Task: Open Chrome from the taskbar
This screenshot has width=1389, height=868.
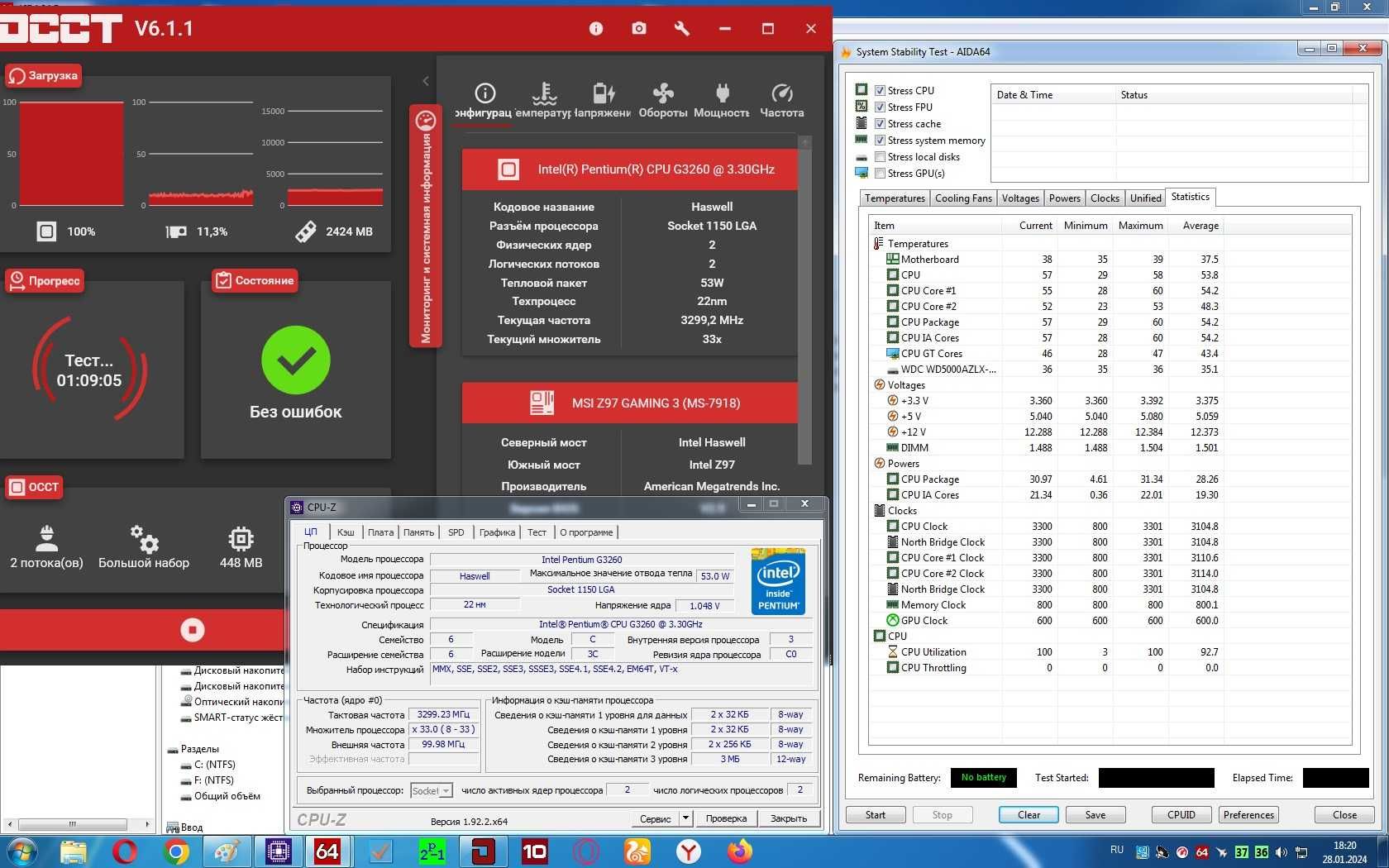Action: 175,851
